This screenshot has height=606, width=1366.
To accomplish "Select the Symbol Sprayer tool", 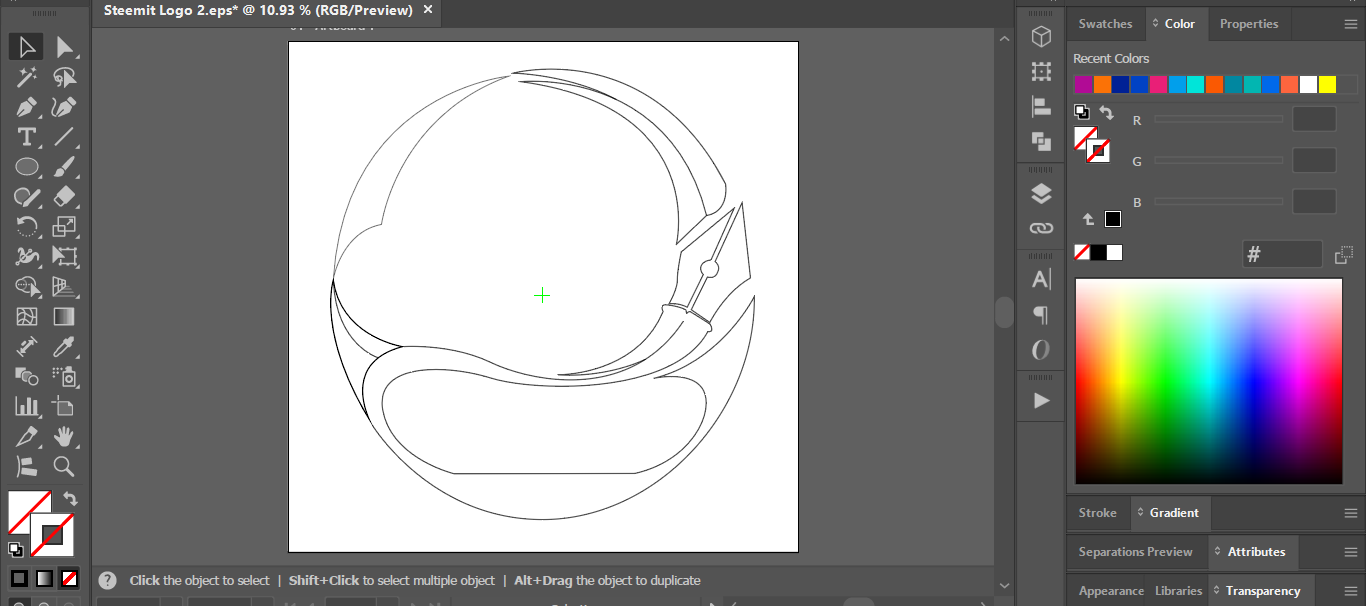I will coord(65,377).
